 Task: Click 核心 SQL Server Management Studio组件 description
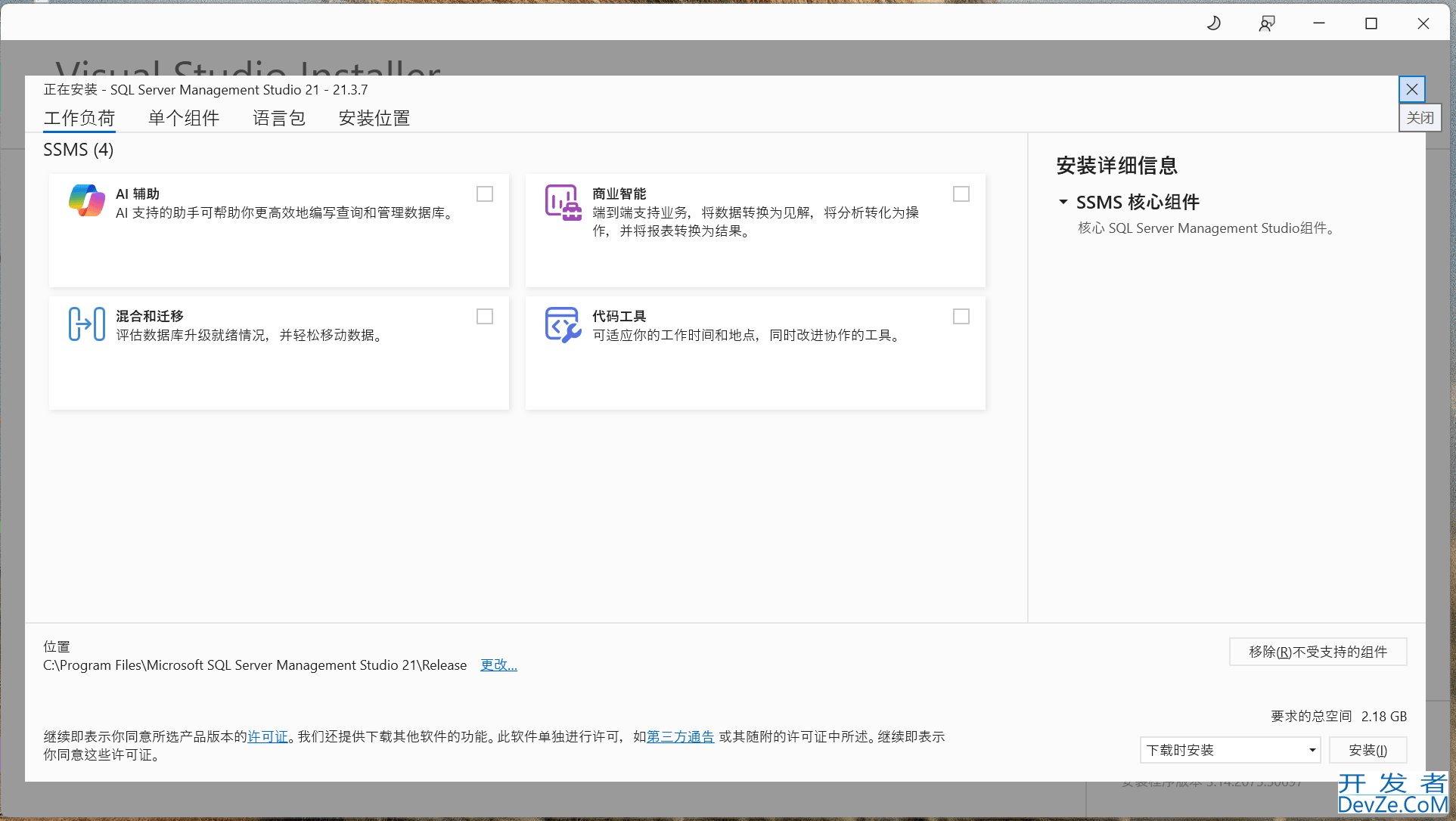(x=1206, y=228)
